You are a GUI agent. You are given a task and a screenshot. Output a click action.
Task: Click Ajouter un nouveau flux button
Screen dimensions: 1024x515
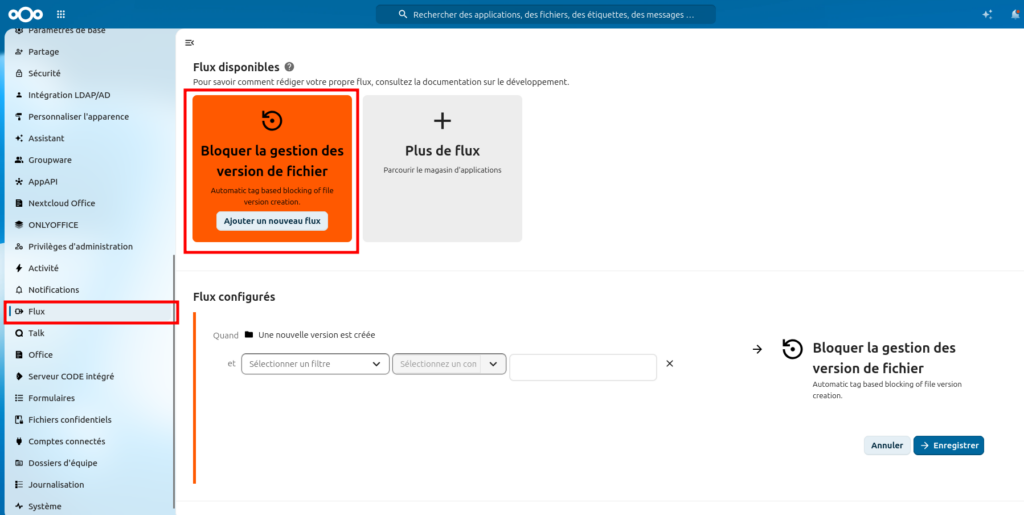point(272,221)
